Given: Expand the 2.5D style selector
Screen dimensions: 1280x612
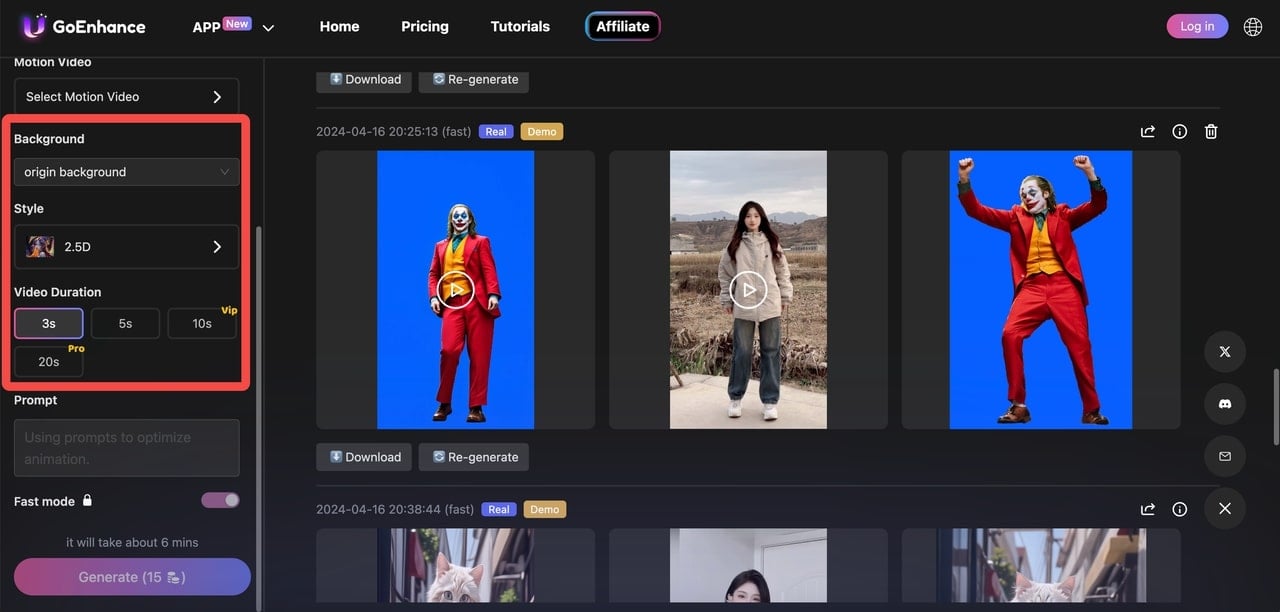Looking at the screenshot, I should [127, 247].
